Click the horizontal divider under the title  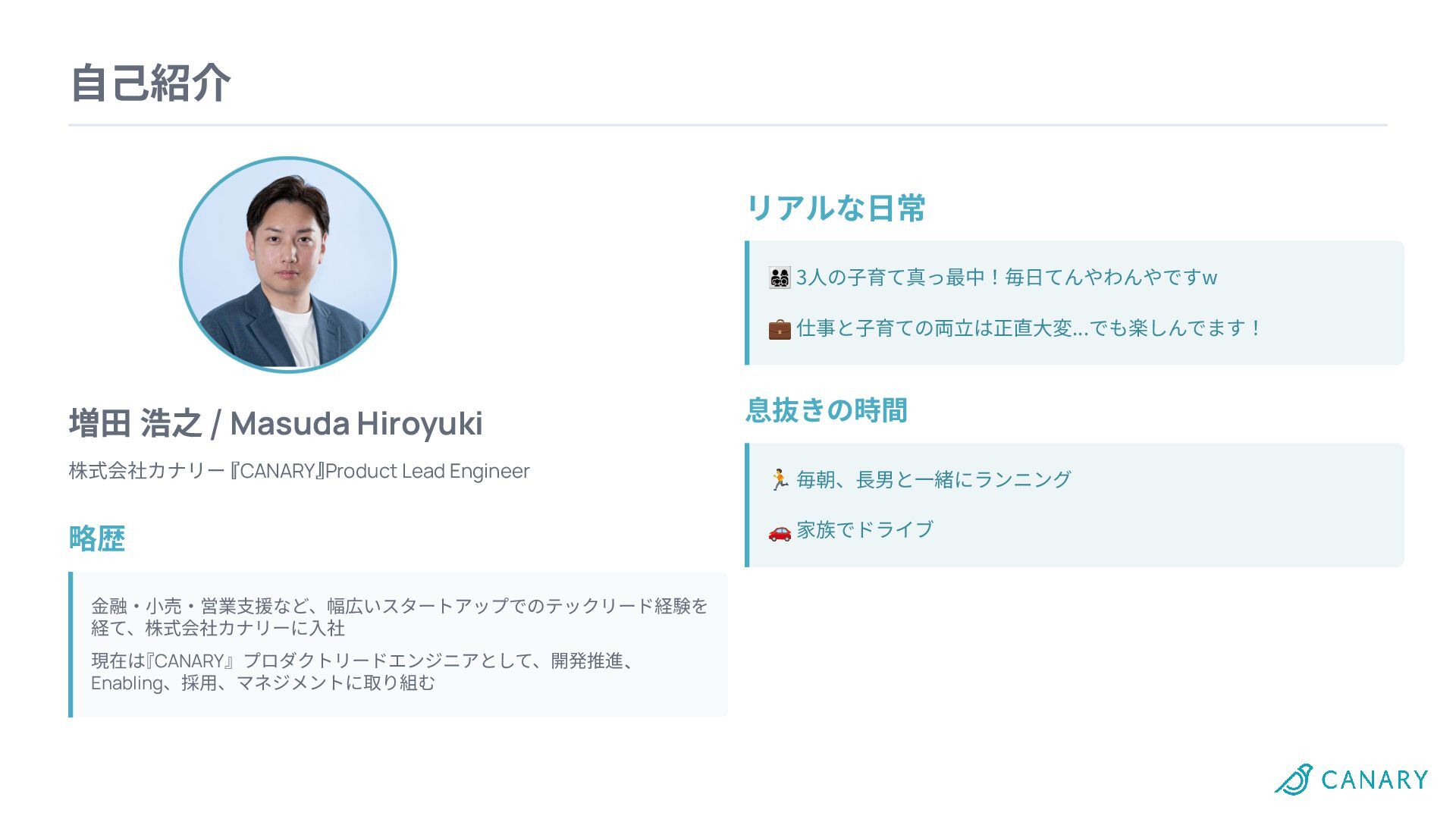(x=727, y=125)
